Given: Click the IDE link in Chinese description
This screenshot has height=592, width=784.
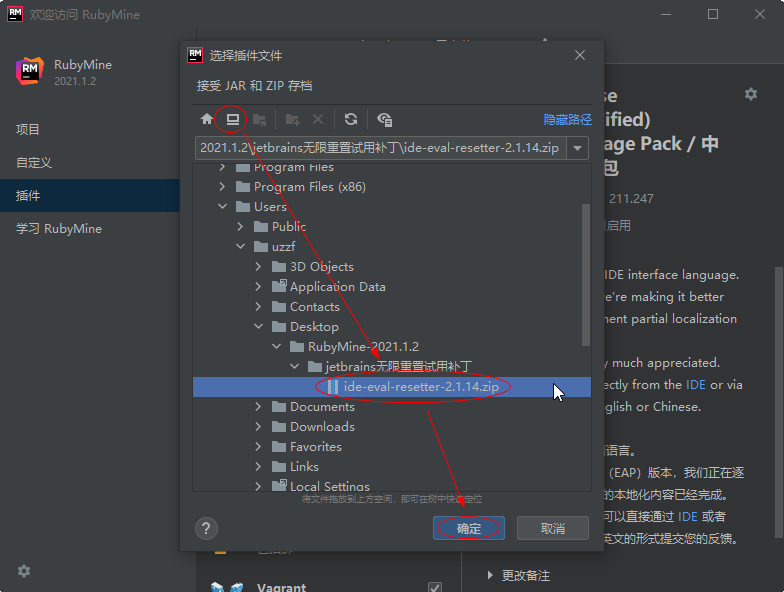Looking at the screenshot, I should click(688, 516).
